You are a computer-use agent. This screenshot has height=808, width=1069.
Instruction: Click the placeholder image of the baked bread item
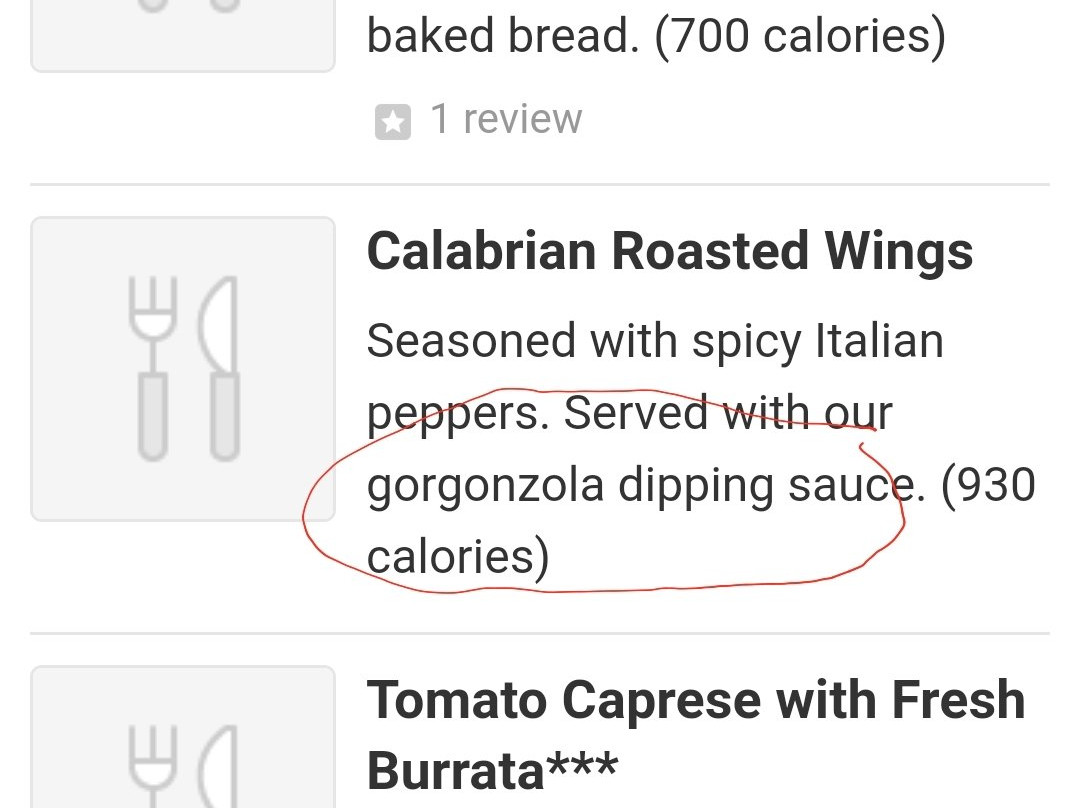point(183,30)
